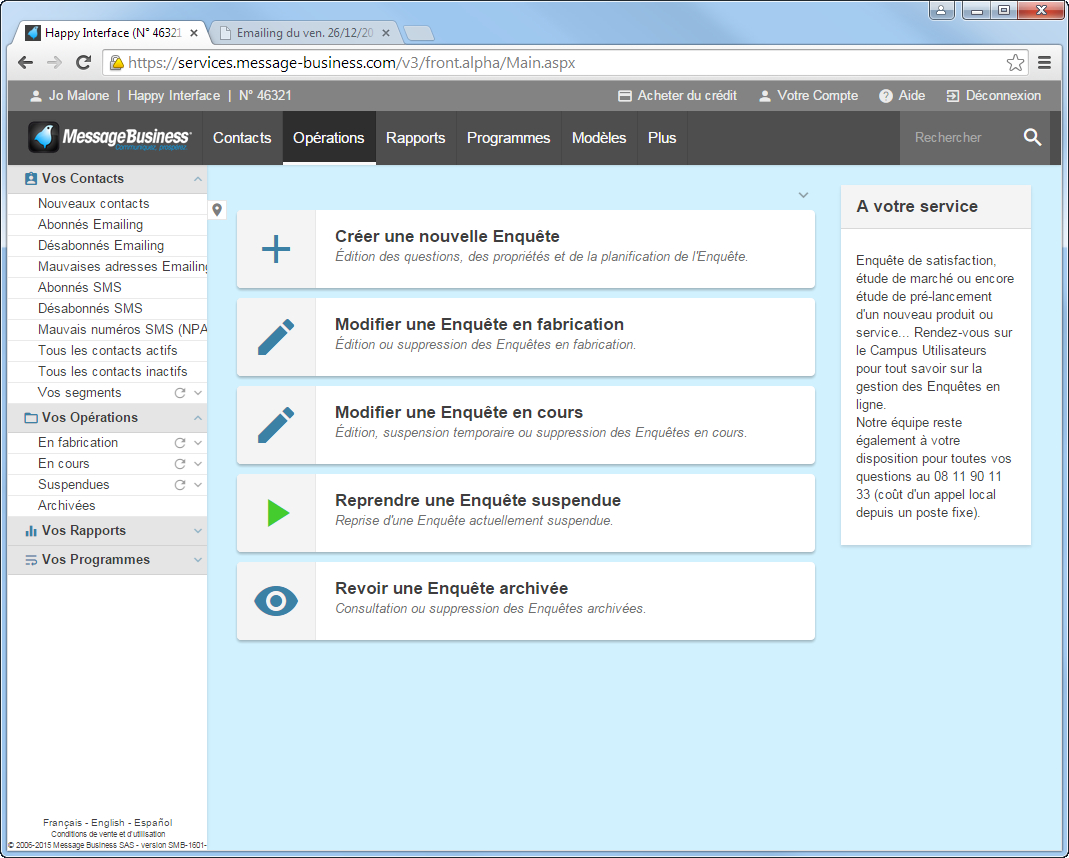The image size is (1069, 858).
Task: Click the plus icon for new Enquête
Action: 276,249
